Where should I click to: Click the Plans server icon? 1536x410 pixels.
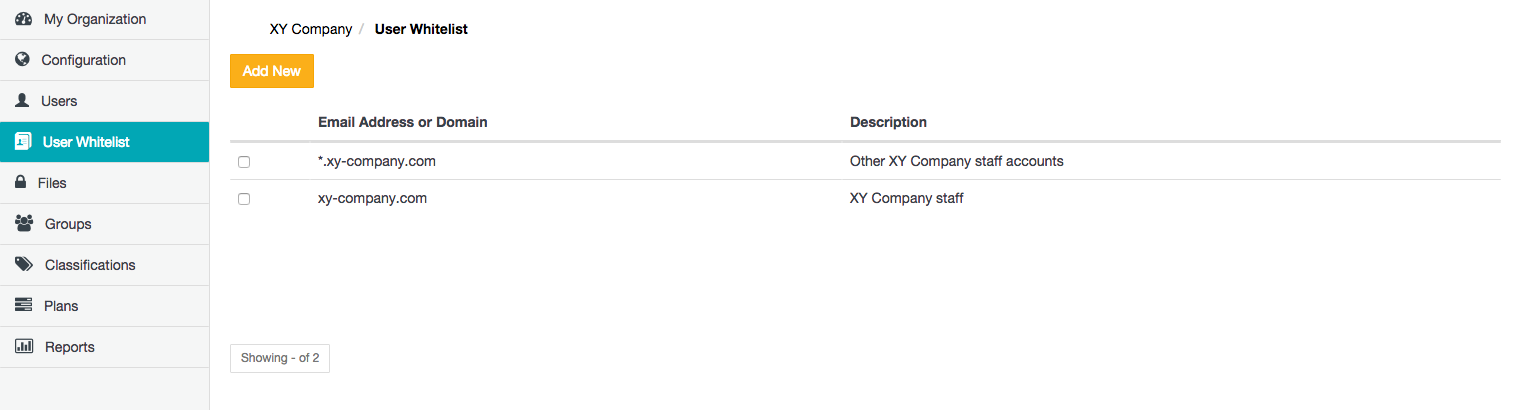[x=24, y=306]
